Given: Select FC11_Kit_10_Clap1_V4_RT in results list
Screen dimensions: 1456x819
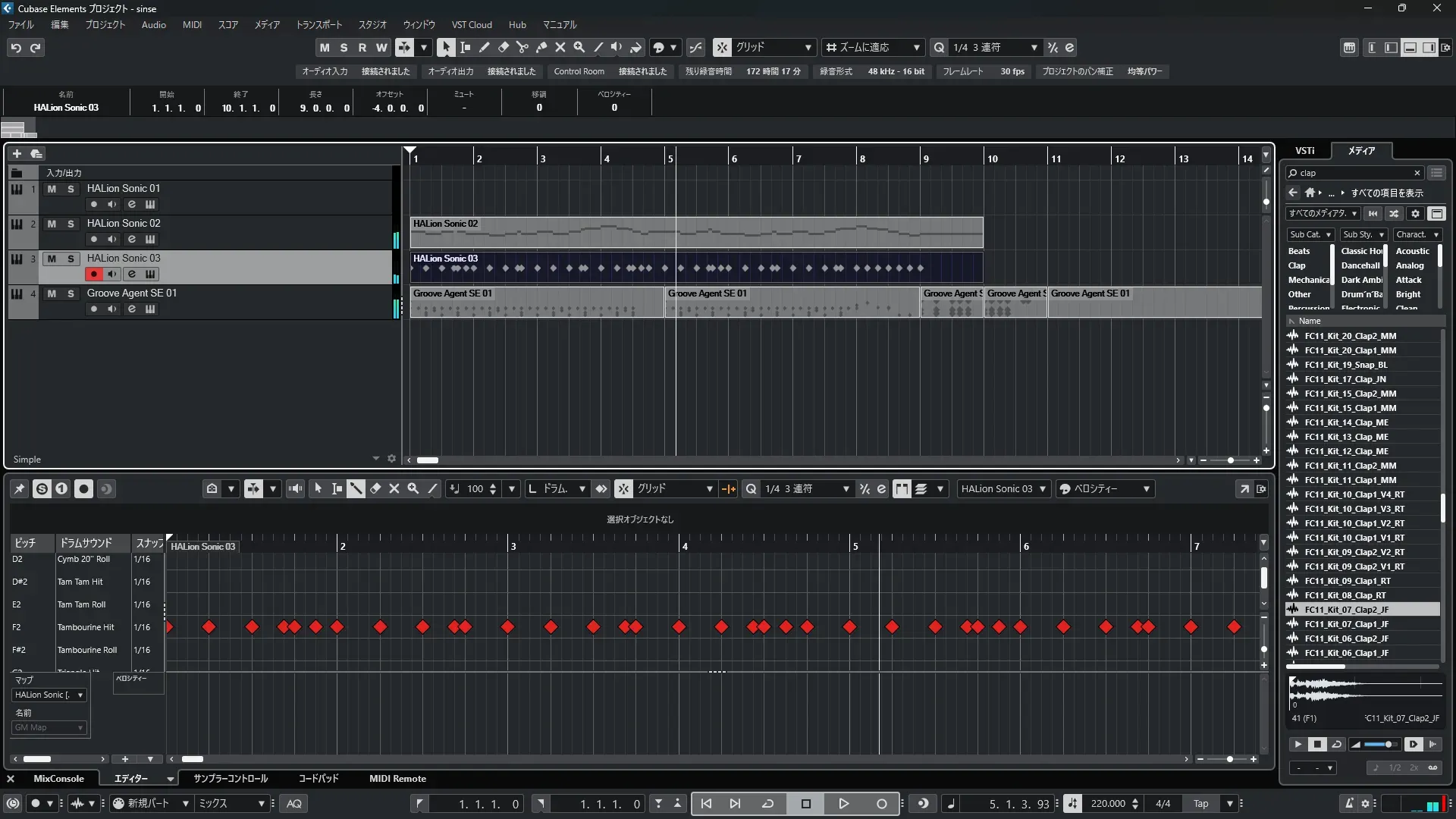Looking at the screenshot, I should coord(1354,494).
